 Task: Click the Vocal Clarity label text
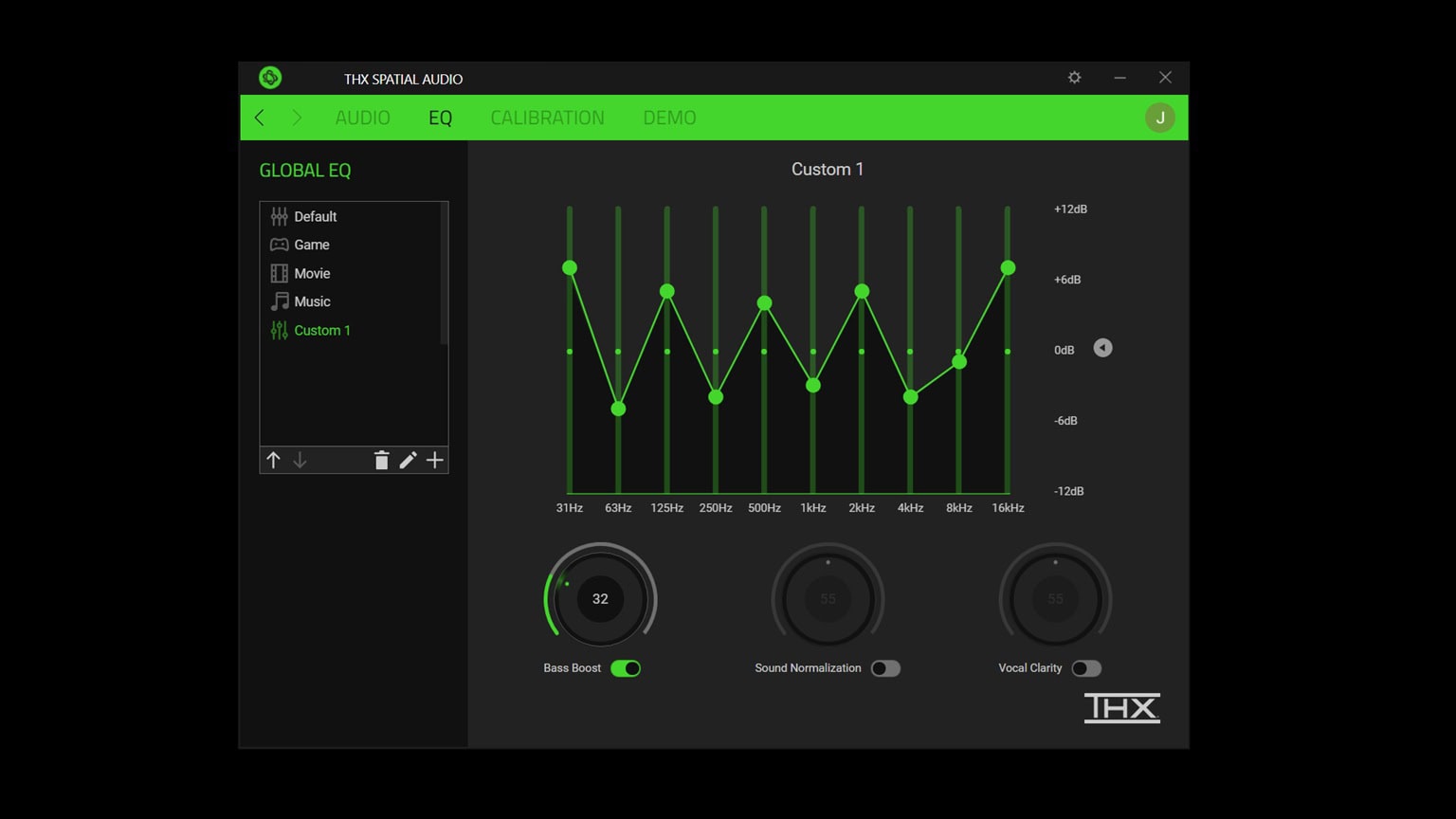tap(1029, 668)
